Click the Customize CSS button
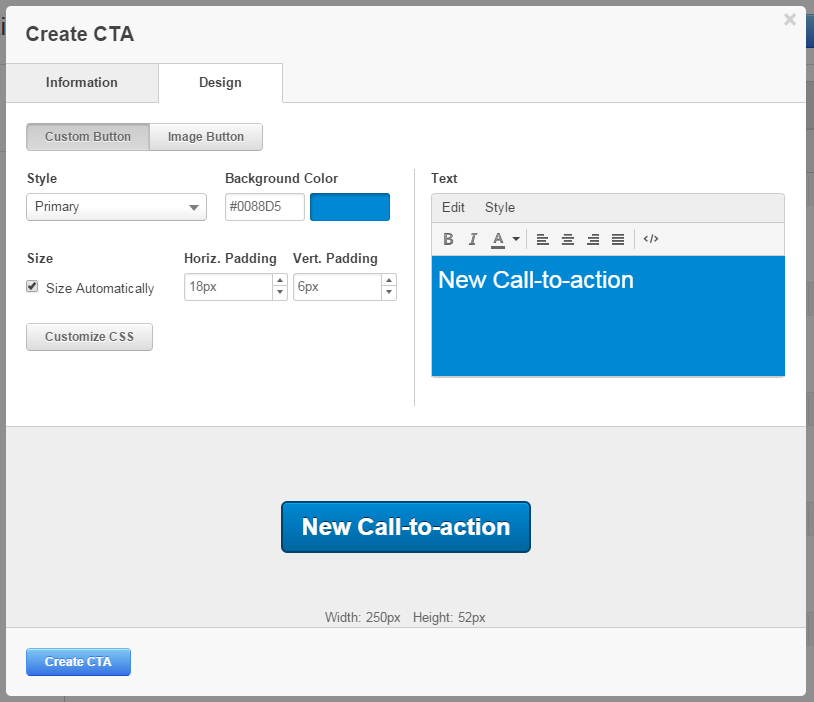 pyautogui.click(x=89, y=337)
